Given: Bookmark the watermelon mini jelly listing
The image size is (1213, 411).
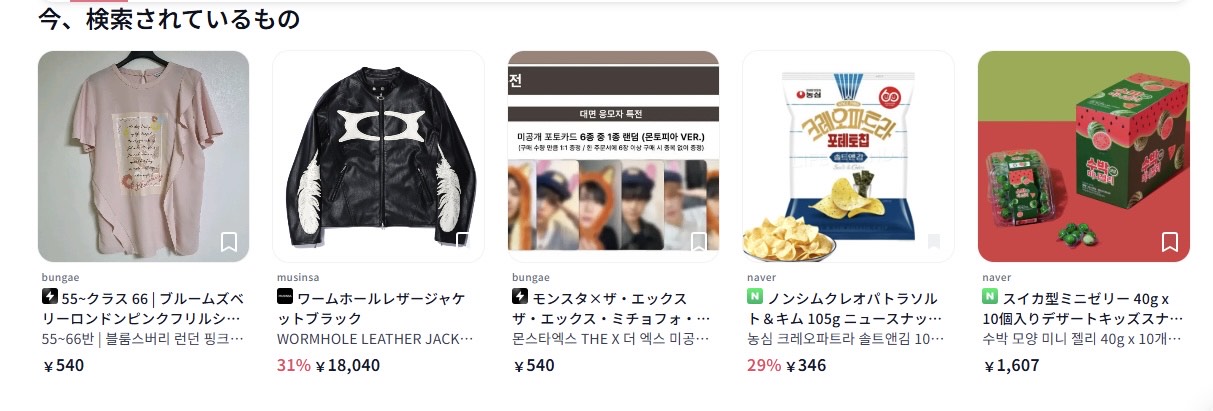Looking at the screenshot, I should click(x=1169, y=241).
